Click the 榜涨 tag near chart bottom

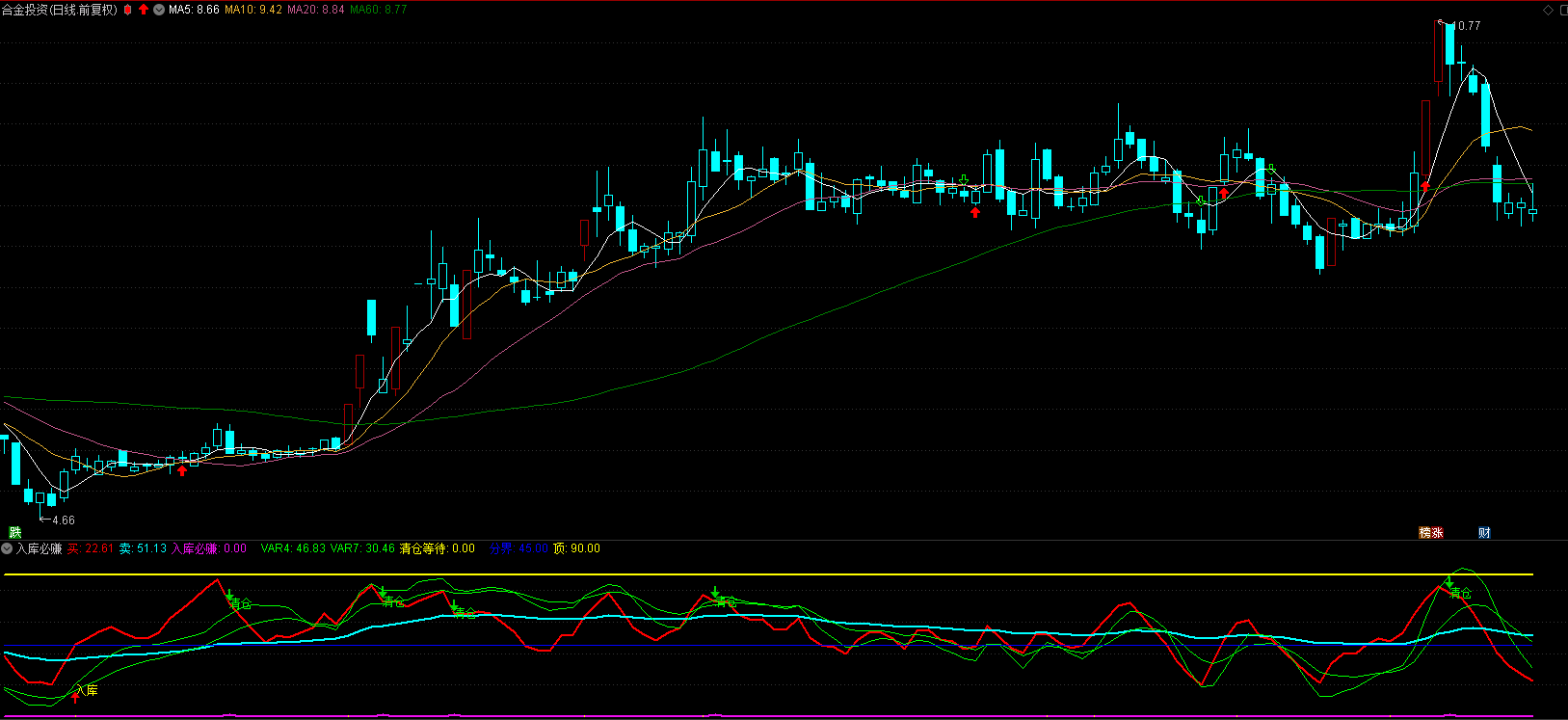[x=1431, y=532]
